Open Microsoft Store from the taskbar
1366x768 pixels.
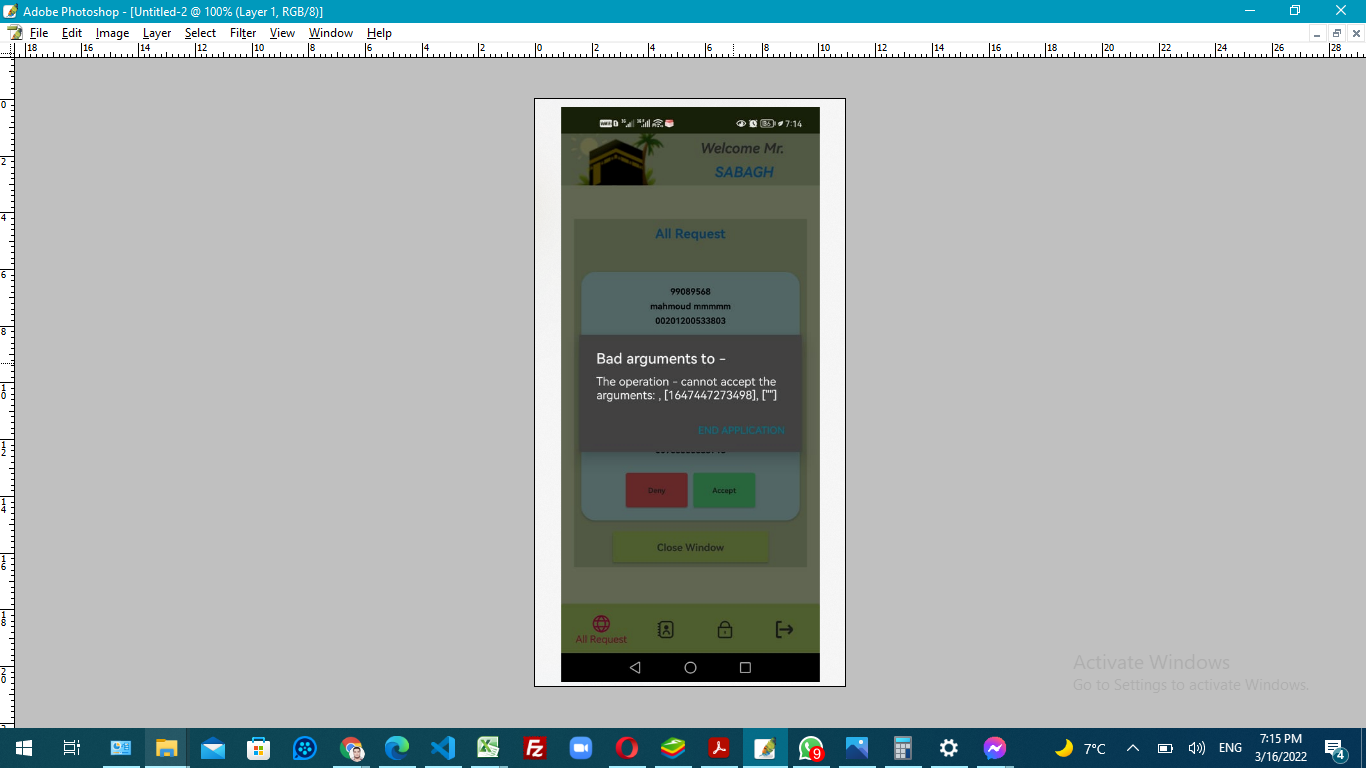coord(259,748)
